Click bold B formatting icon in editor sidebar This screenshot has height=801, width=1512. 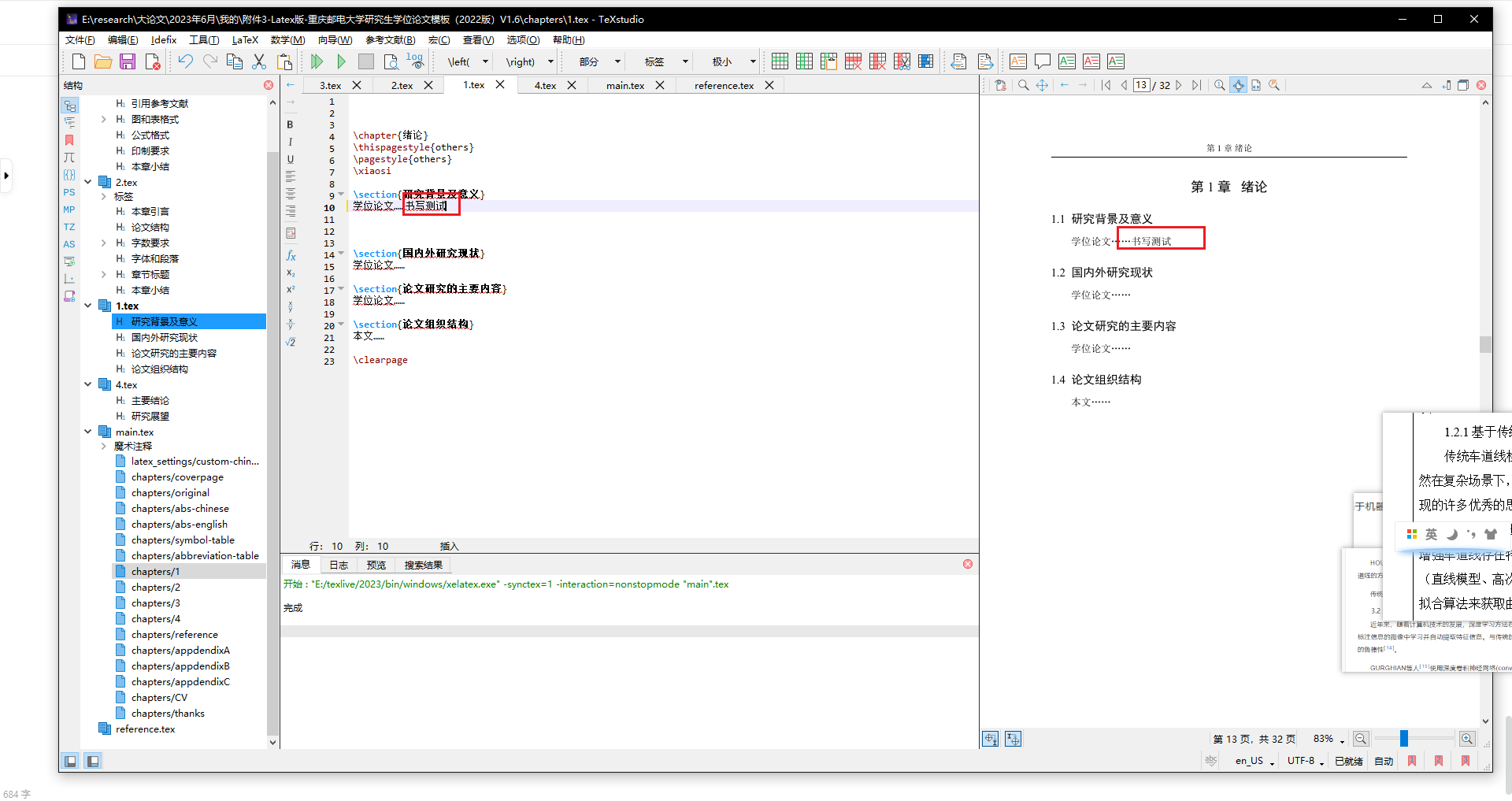pos(290,124)
